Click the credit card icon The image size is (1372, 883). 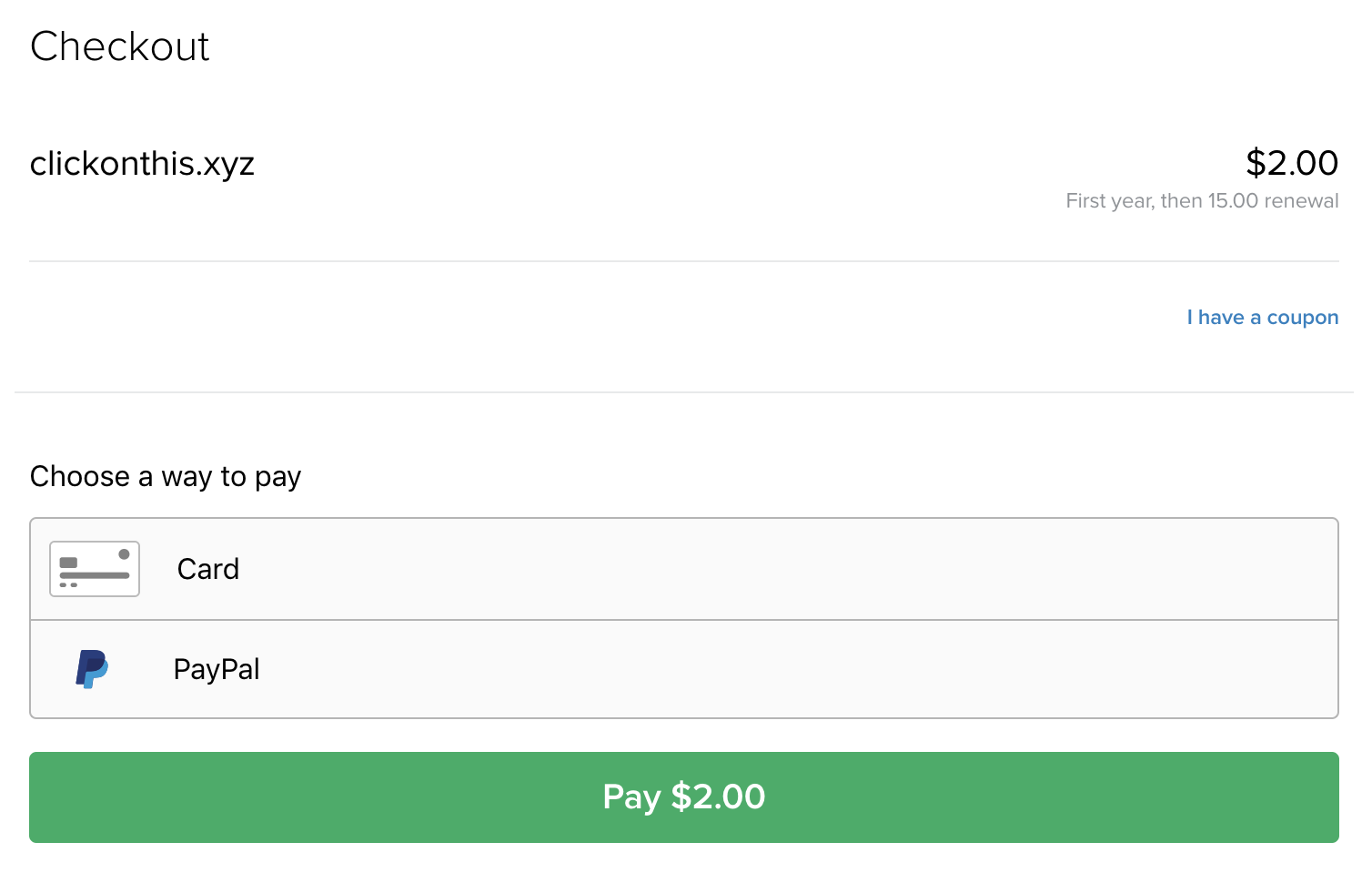coord(95,569)
